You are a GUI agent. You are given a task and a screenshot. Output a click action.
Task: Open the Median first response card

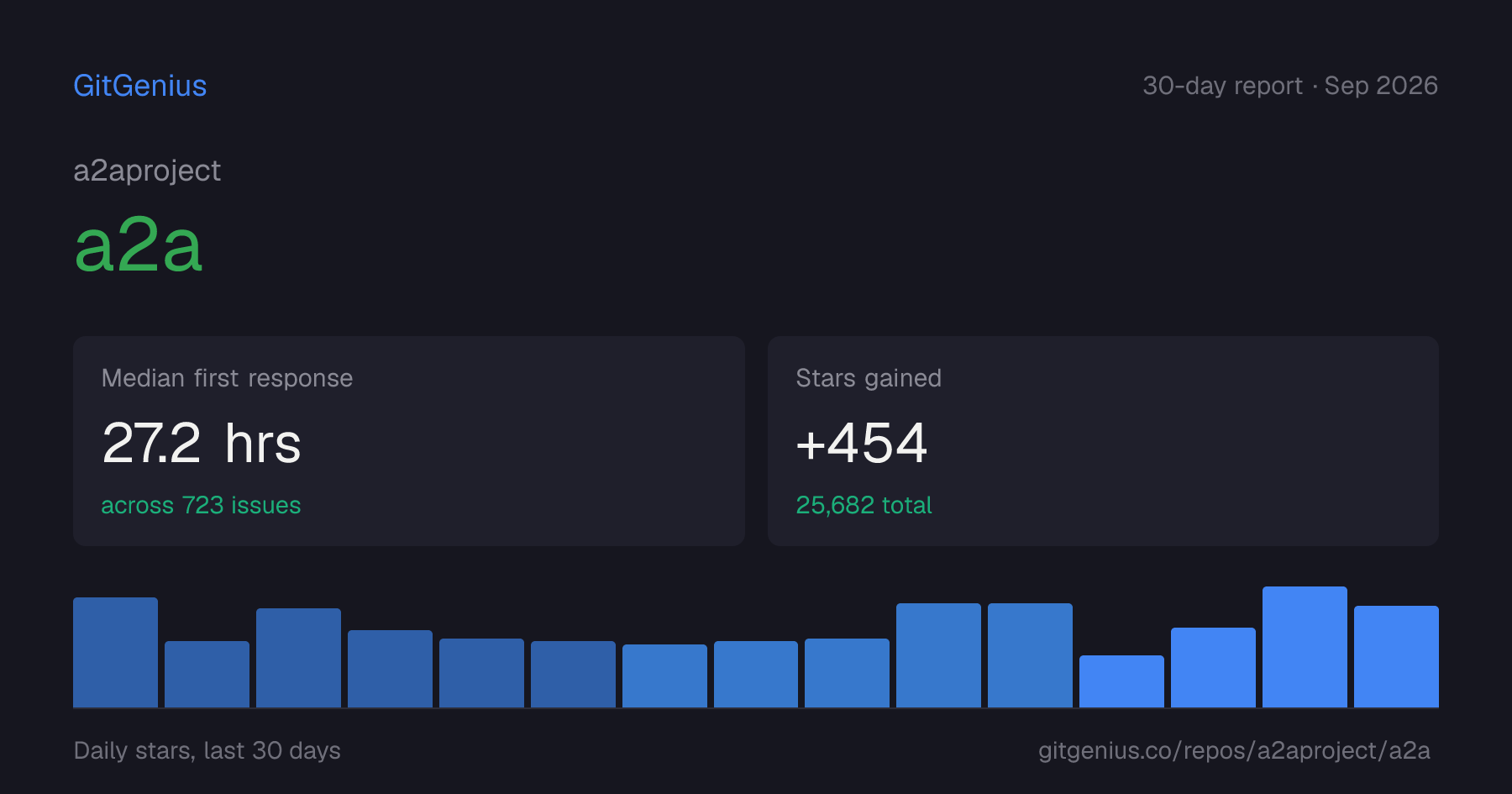409,441
